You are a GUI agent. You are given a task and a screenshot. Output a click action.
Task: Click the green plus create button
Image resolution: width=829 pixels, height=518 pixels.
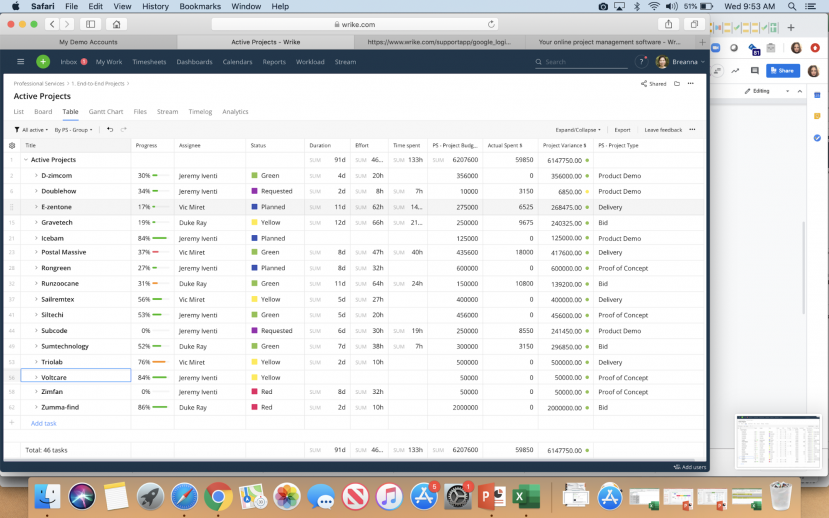click(x=43, y=62)
